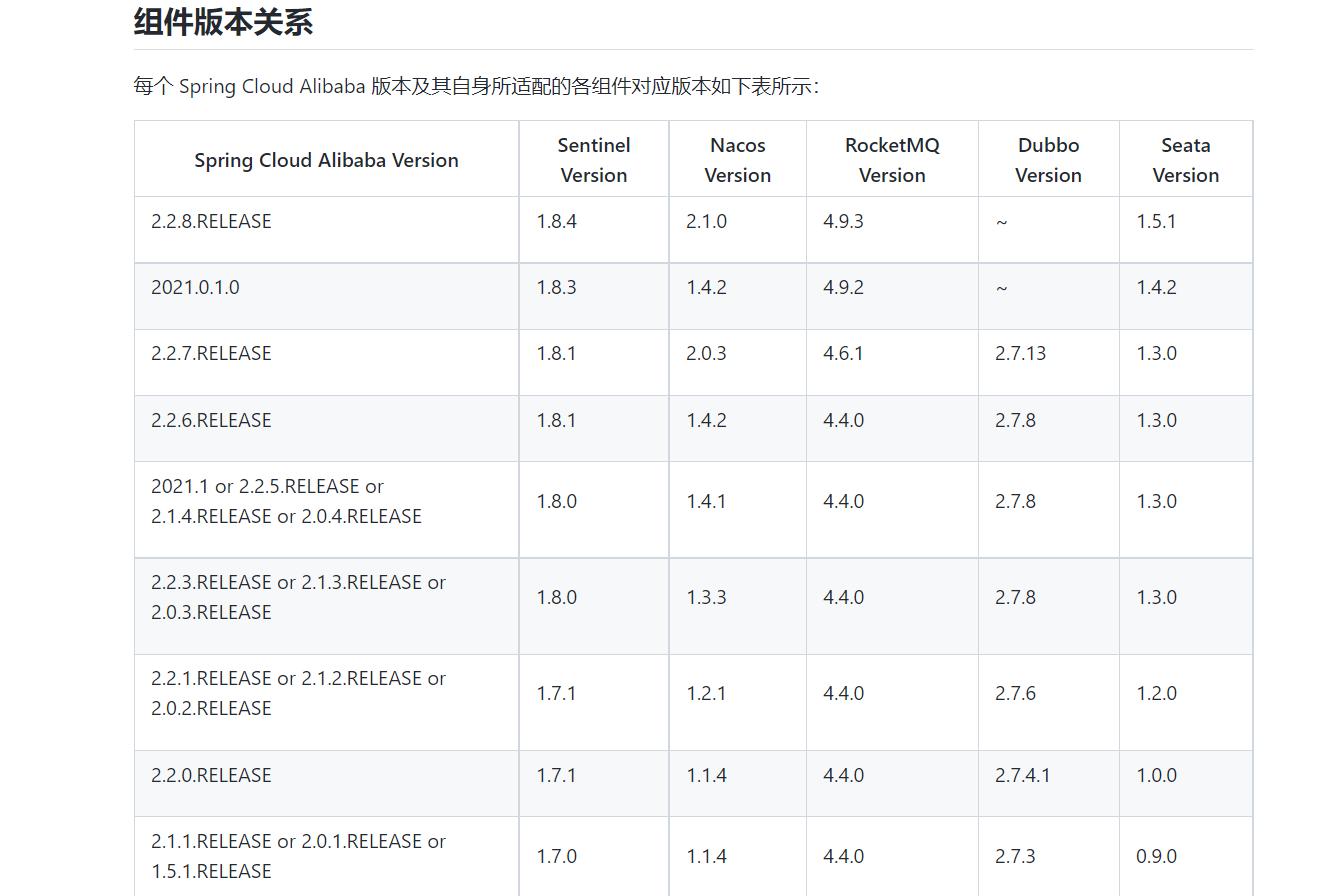Click RocketMQ "4.4.0" in the 2.2.6.RELEASE row
This screenshot has width=1330, height=896.
[843, 420]
